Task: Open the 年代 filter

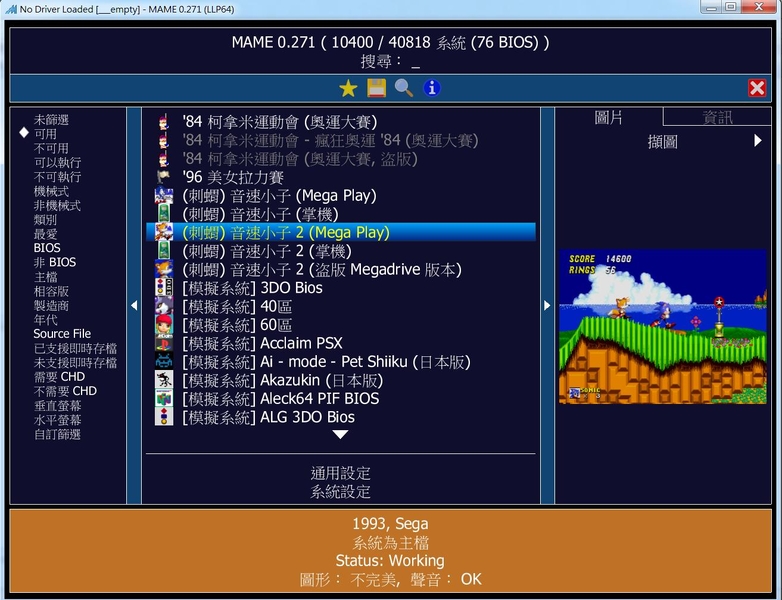Action: pos(45,320)
